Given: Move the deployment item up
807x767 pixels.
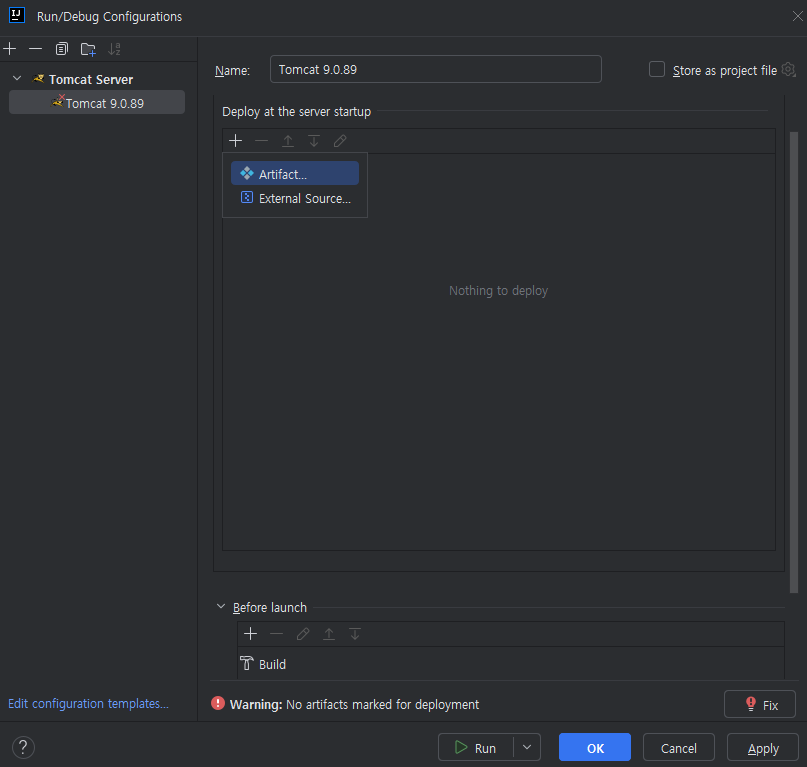Looking at the screenshot, I should tap(288, 141).
